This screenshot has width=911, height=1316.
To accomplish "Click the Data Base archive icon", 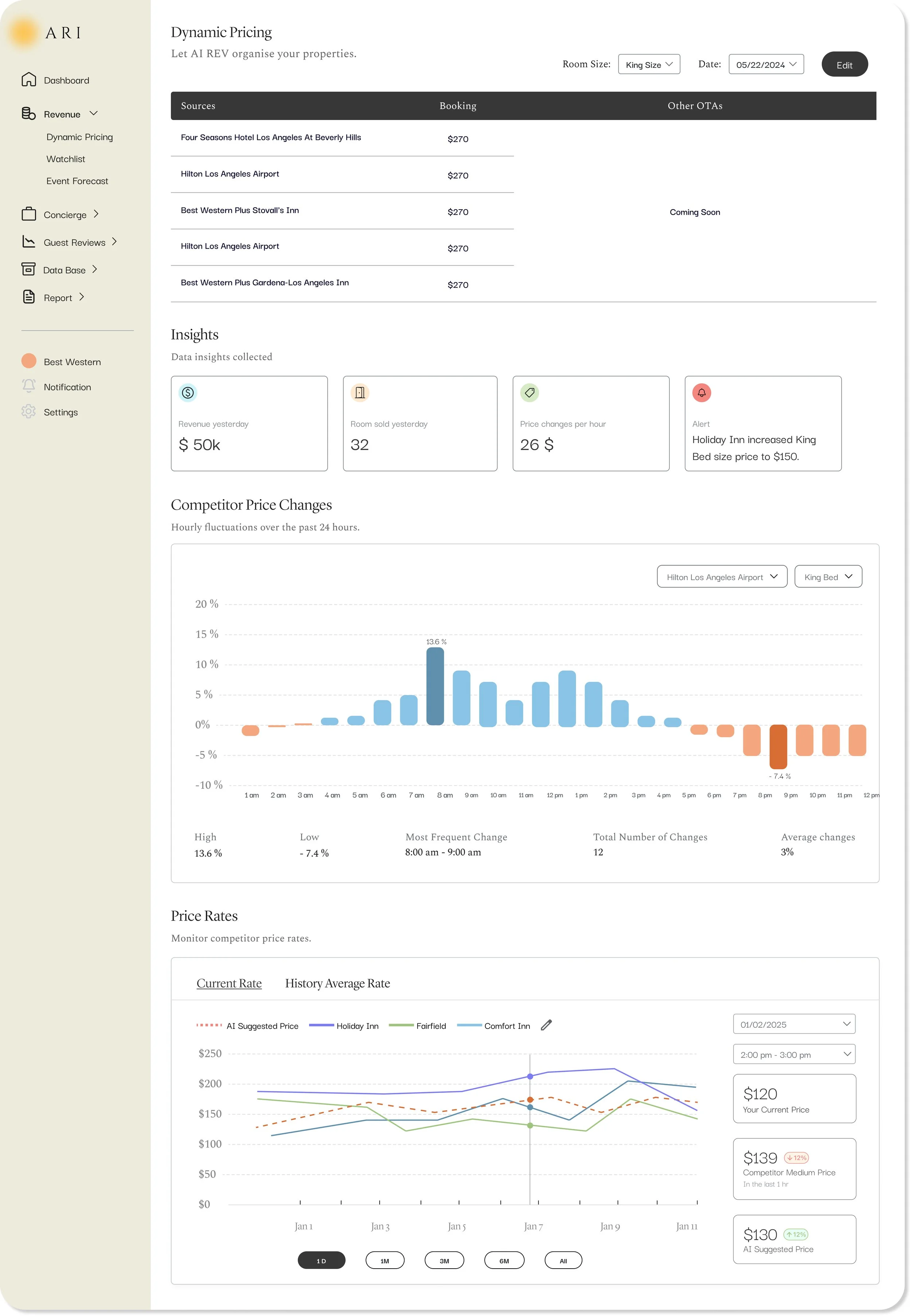I will (x=28, y=269).
